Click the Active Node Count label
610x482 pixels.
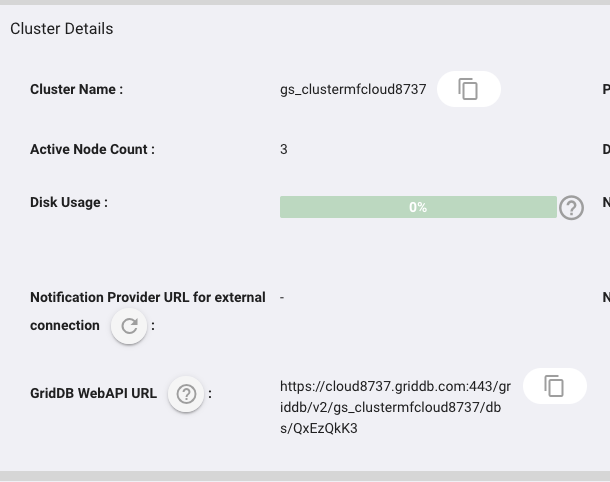click(92, 149)
